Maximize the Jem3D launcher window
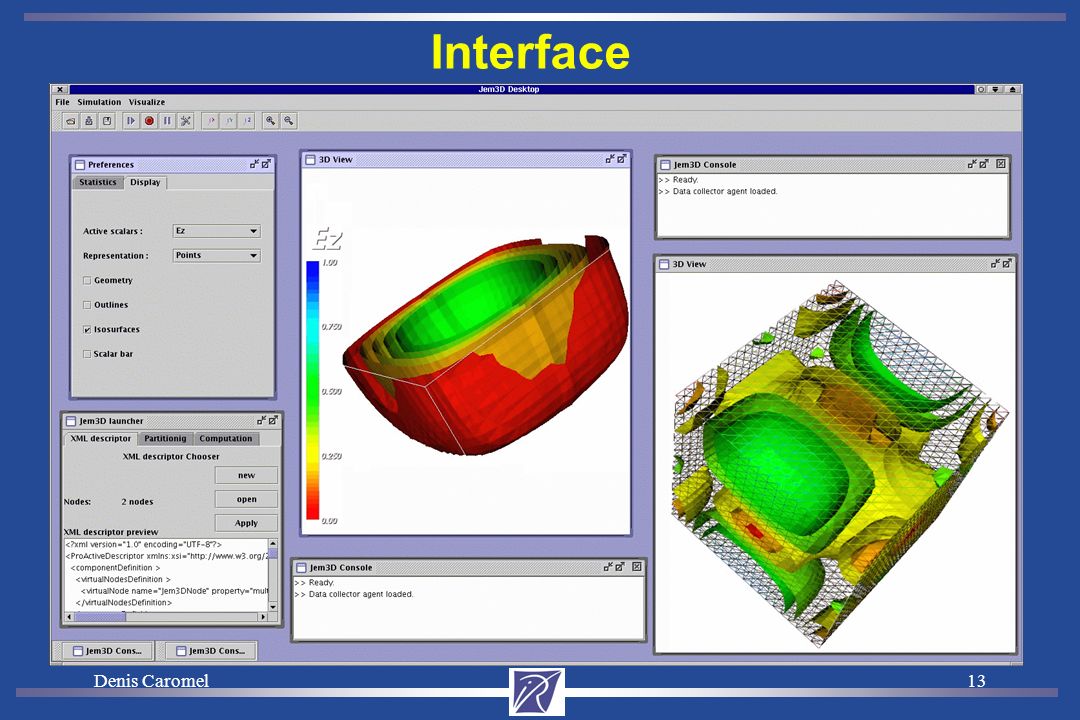Image resolution: width=1080 pixels, height=720 pixels. click(x=273, y=420)
